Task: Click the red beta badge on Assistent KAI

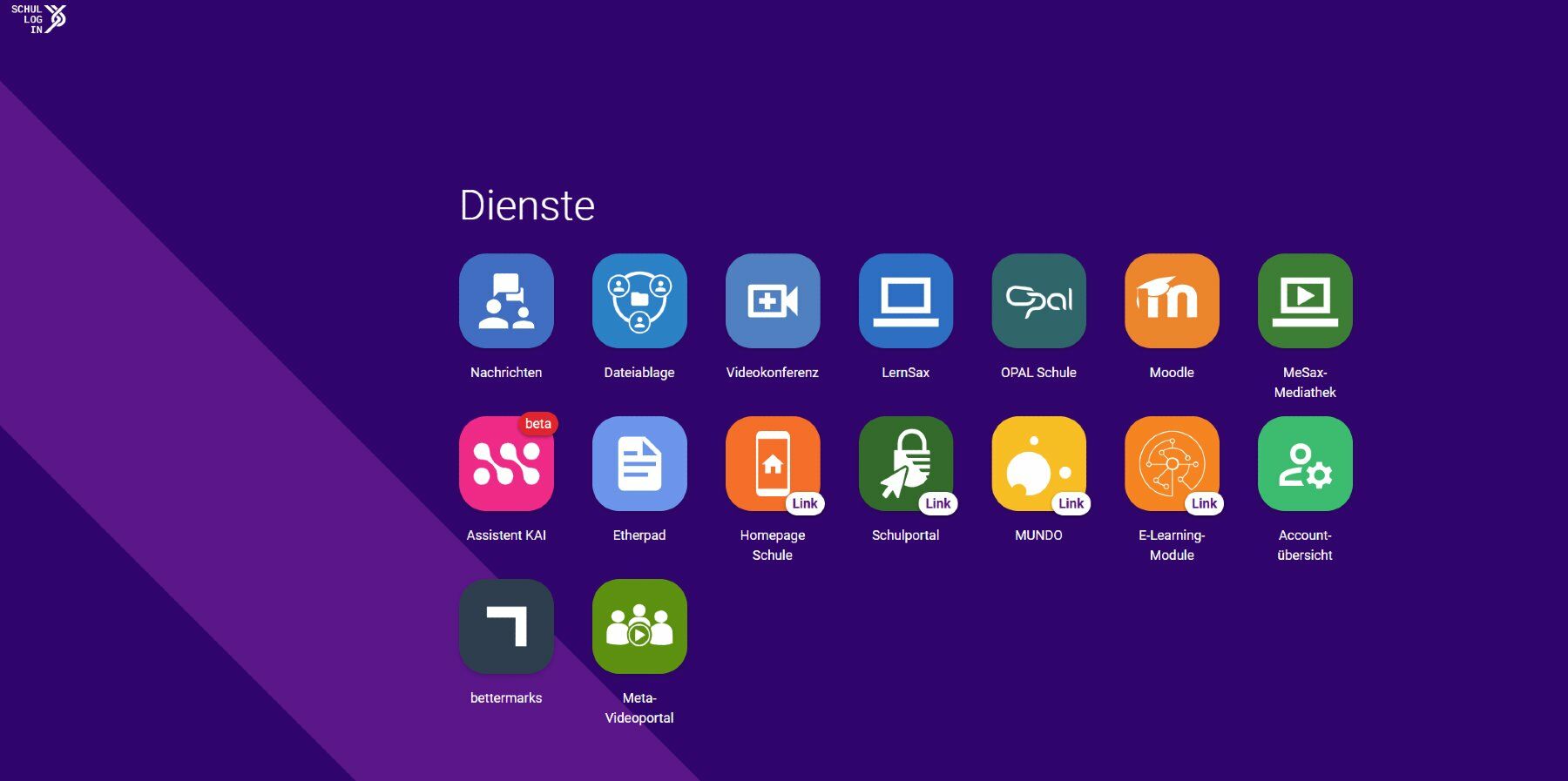Action: point(538,424)
